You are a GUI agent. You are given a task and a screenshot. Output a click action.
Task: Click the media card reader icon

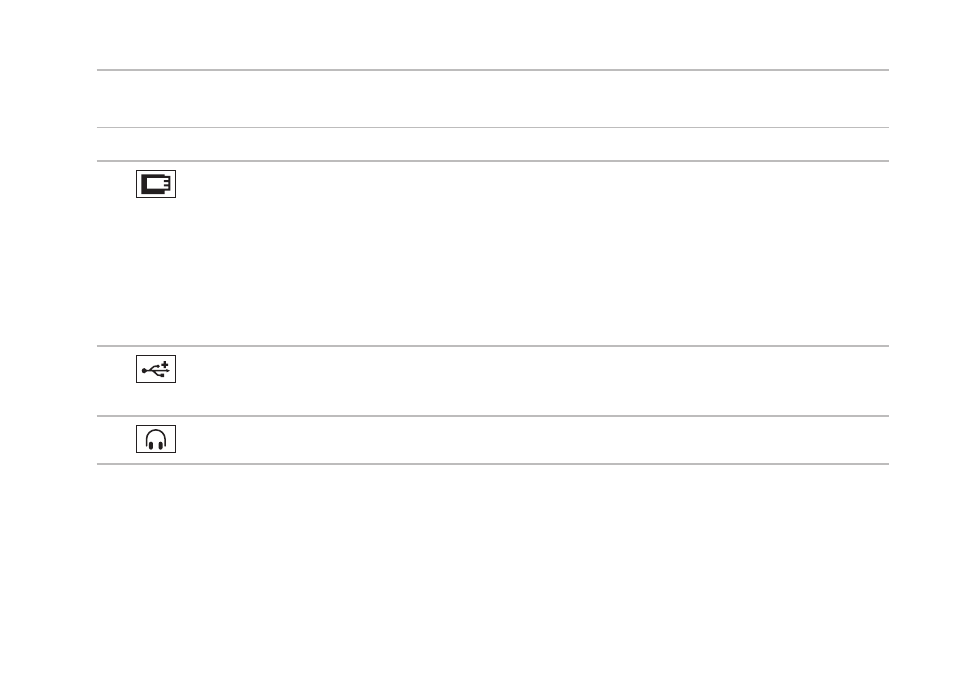(x=156, y=184)
